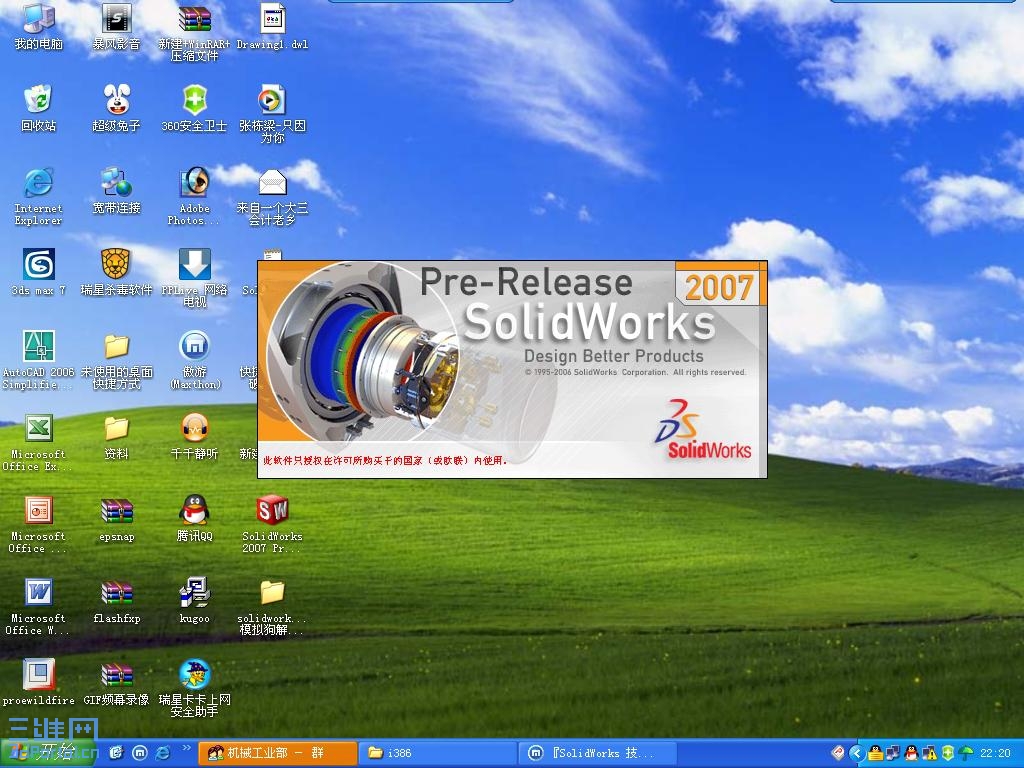Image resolution: width=1024 pixels, height=768 pixels.
Task: Open the solidwork... 模拟狗解 folder
Action: pos(272,606)
